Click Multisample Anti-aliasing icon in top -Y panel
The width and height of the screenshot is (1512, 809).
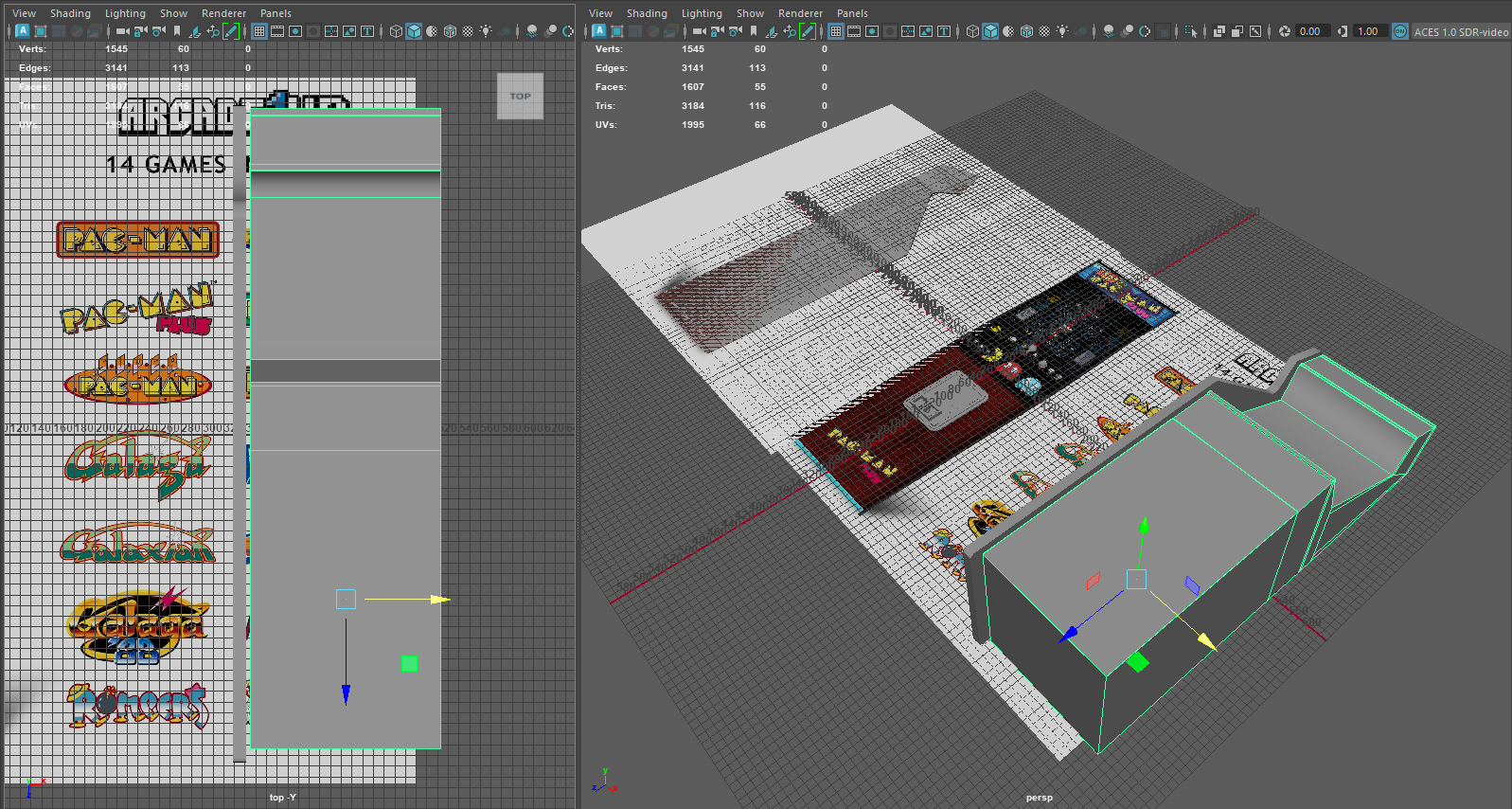(x=568, y=31)
